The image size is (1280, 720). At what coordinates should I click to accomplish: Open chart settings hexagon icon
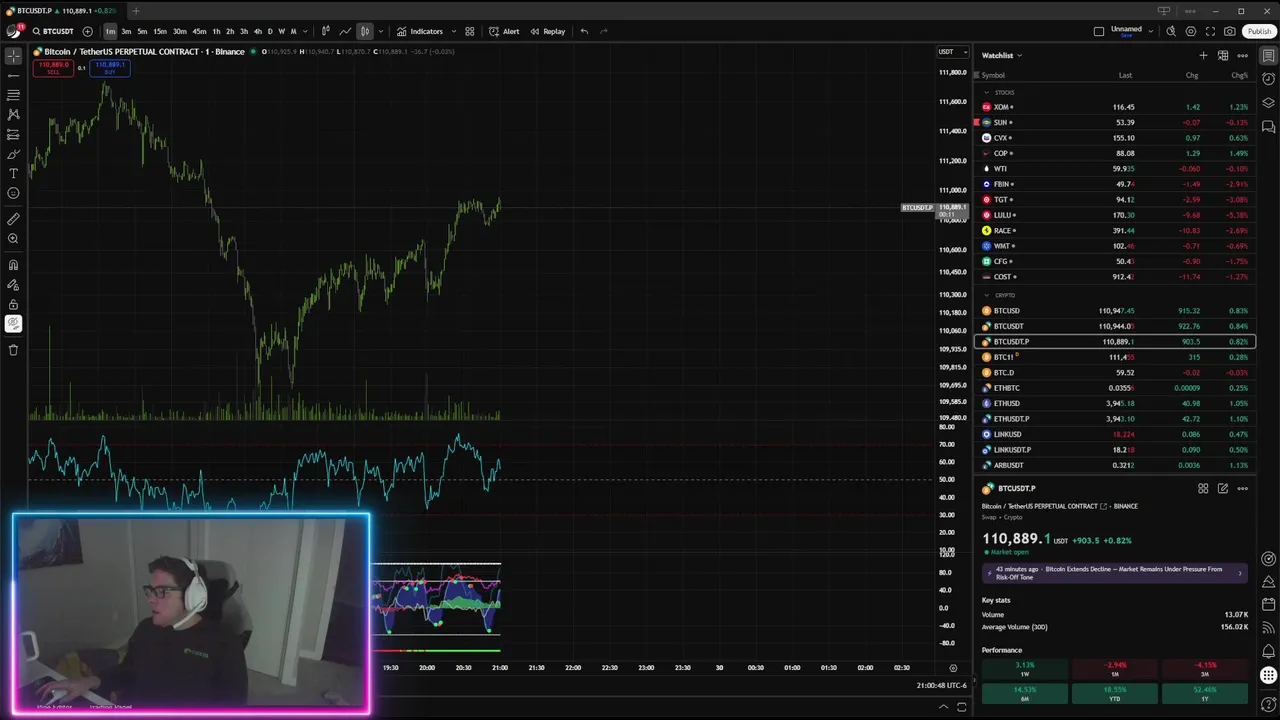tap(1190, 31)
